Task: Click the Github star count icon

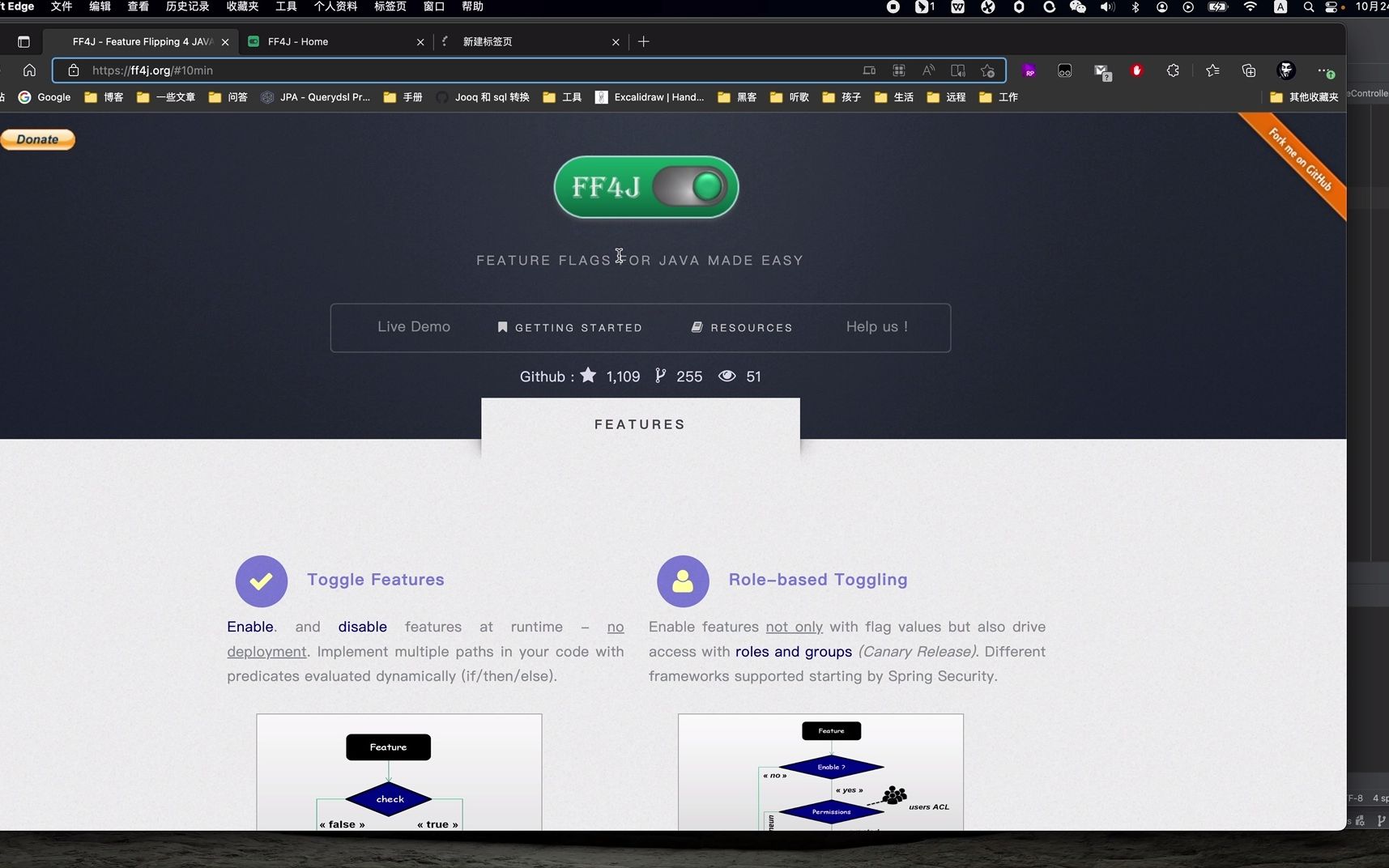Action: (588, 376)
